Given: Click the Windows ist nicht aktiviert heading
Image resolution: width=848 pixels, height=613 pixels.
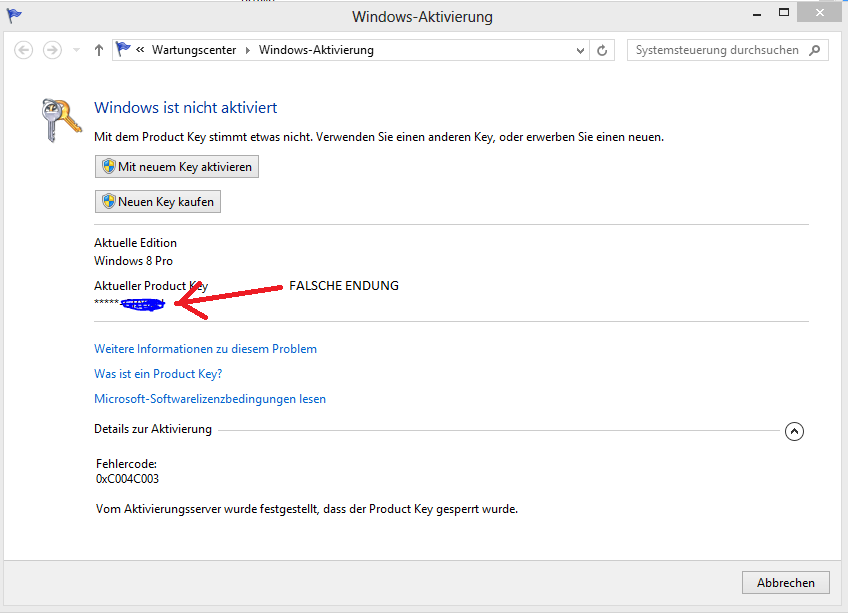Looking at the screenshot, I should 186,108.
